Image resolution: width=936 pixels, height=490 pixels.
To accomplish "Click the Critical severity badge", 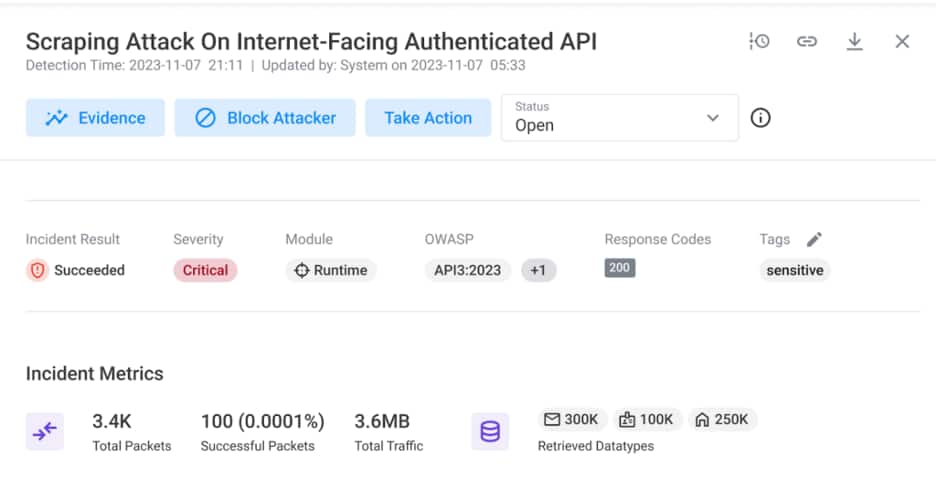I will (205, 270).
